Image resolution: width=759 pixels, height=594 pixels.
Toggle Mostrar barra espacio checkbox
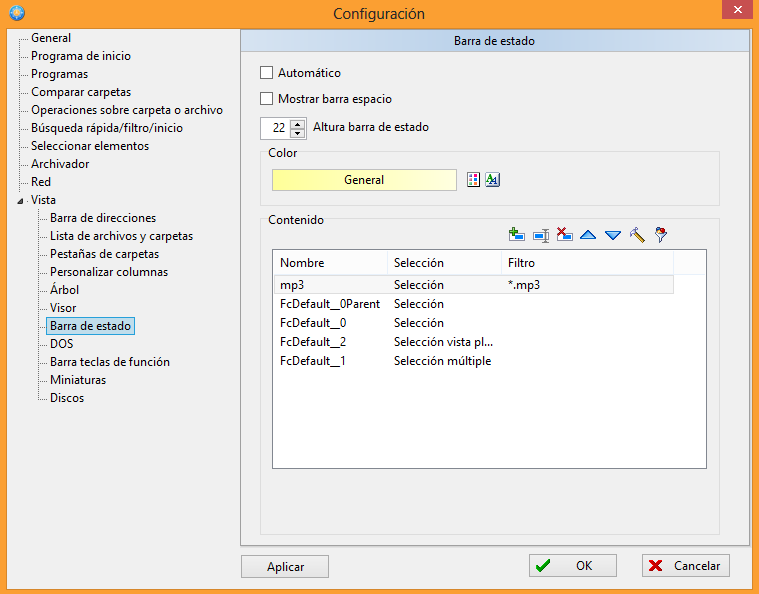(x=267, y=99)
